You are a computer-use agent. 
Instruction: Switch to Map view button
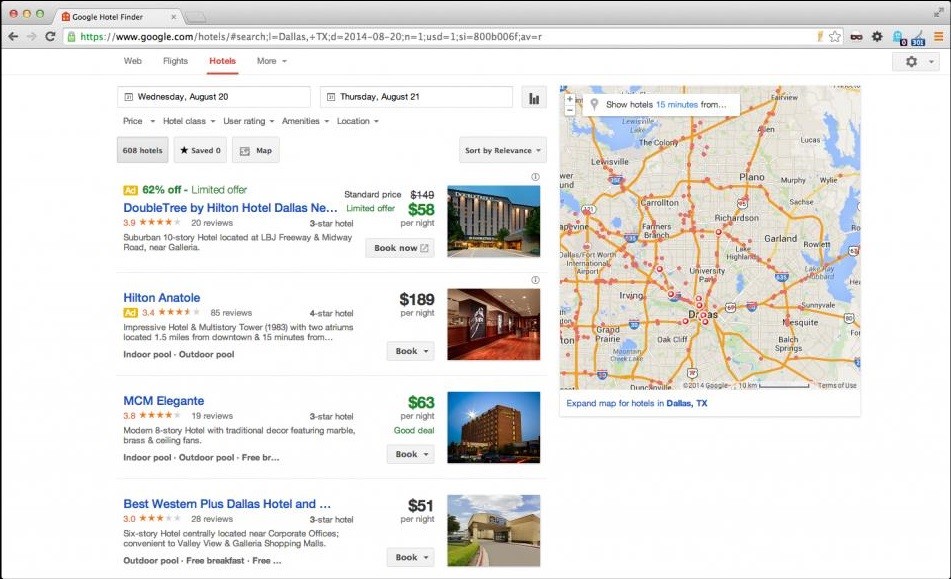[x=256, y=150]
